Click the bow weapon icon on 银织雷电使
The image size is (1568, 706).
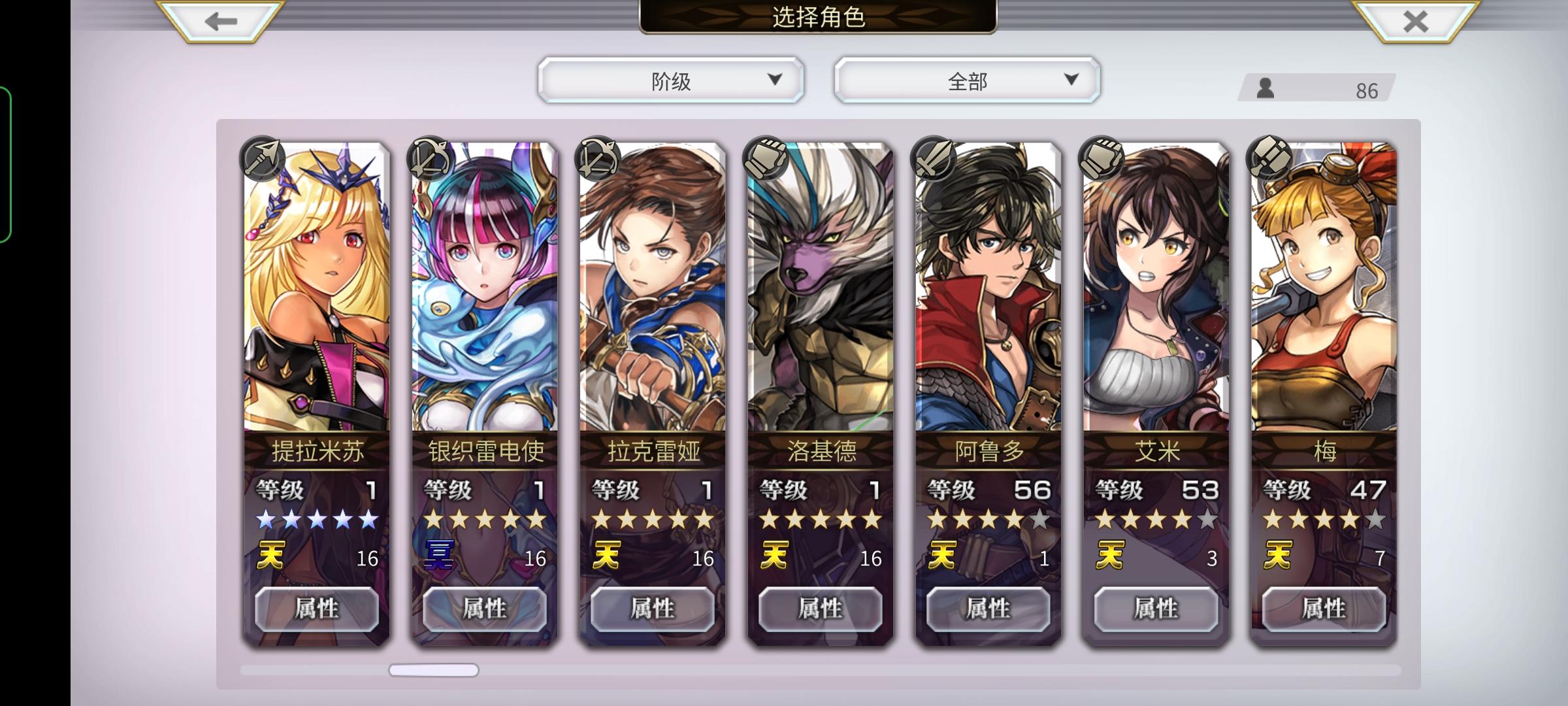tap(430, 159)
